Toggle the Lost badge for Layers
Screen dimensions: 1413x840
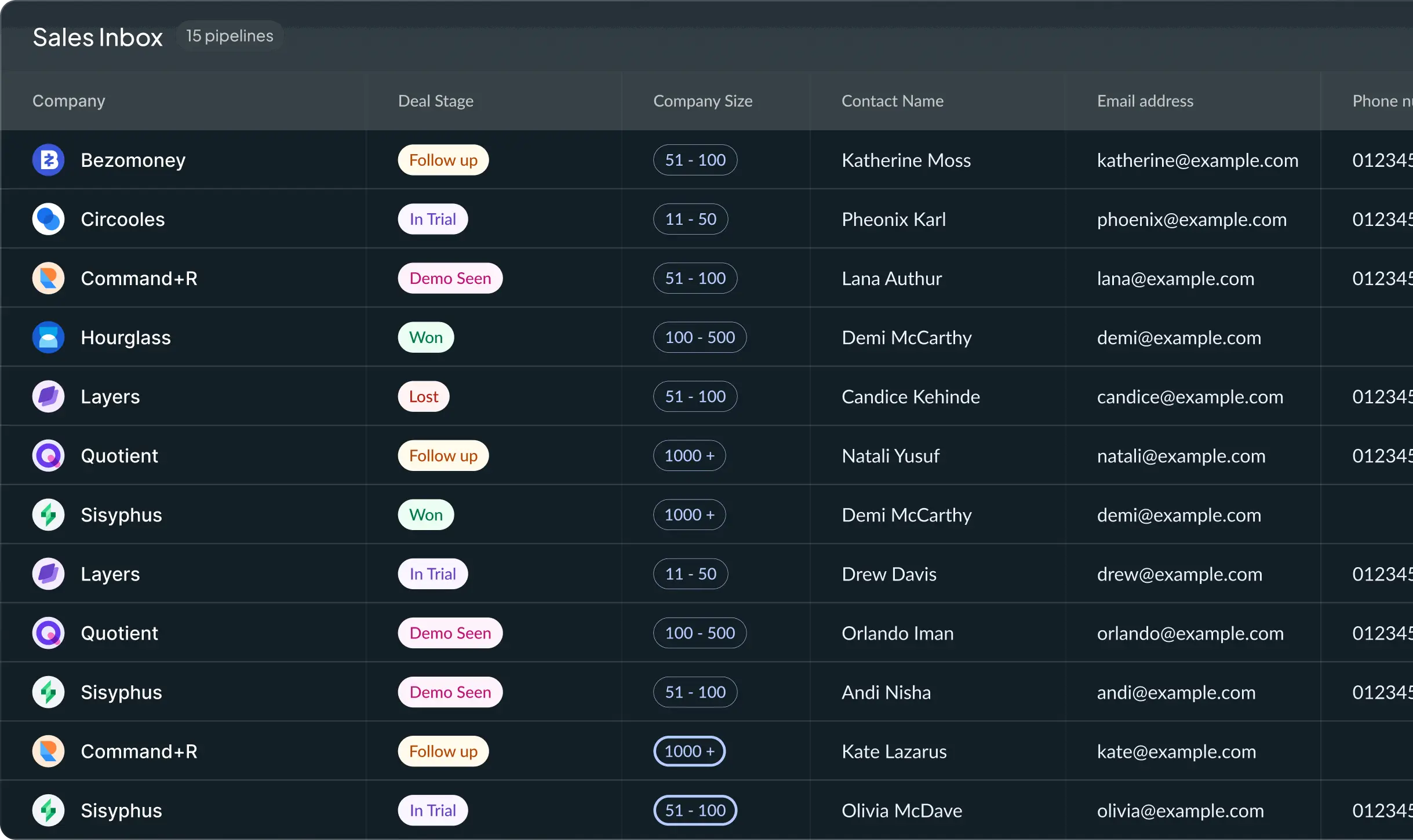click(423, 396)
